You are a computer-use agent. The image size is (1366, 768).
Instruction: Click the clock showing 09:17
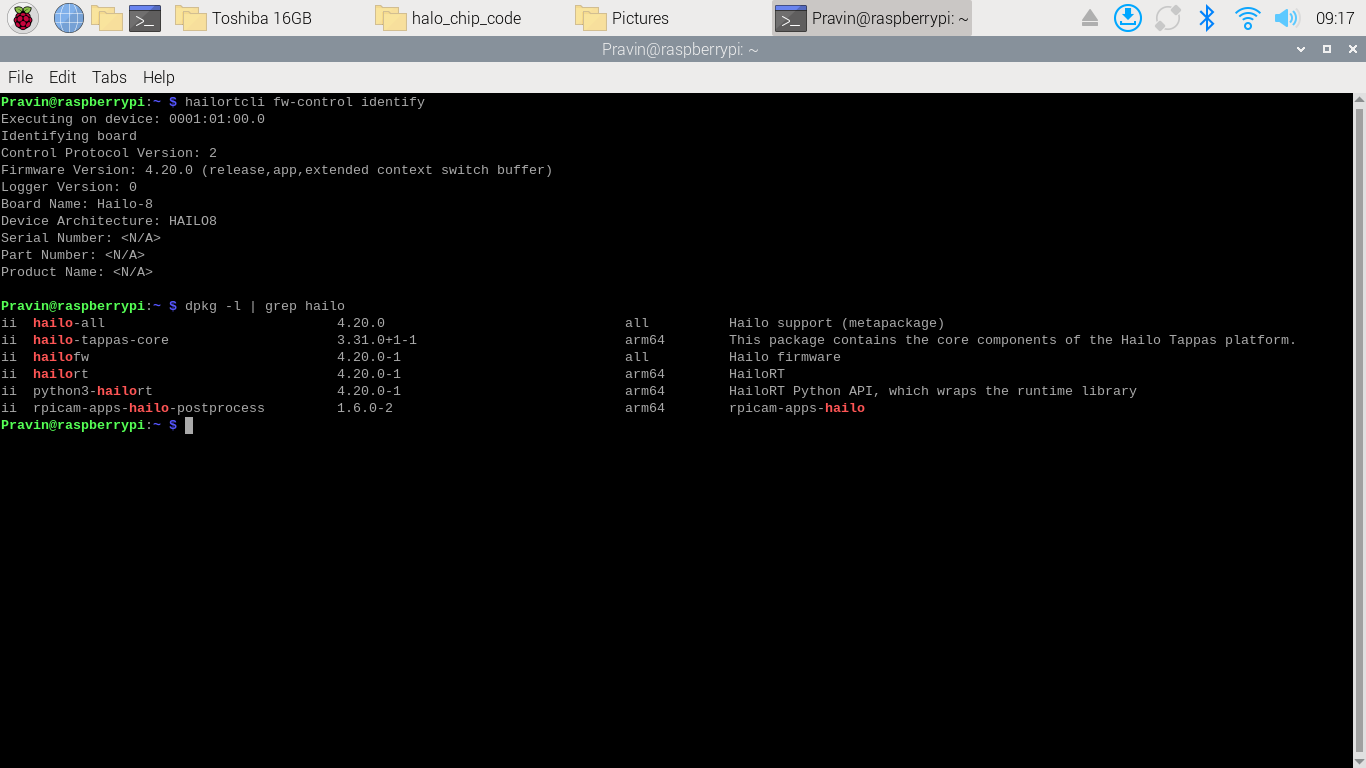click(1335, 18)
